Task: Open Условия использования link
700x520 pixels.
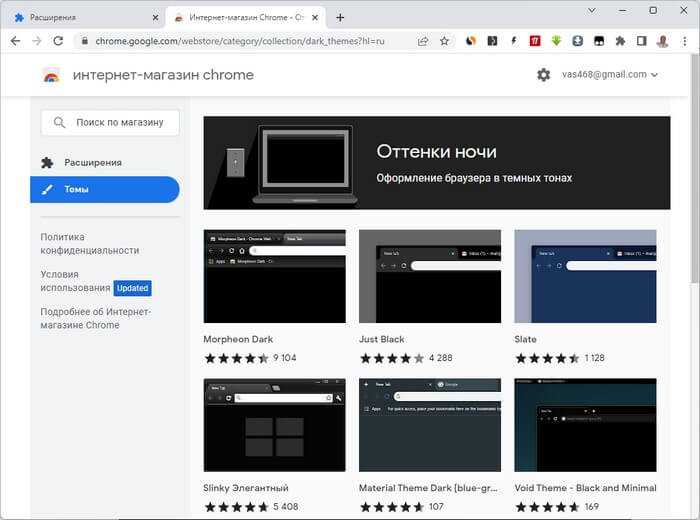Action: (x=75, y=281)
